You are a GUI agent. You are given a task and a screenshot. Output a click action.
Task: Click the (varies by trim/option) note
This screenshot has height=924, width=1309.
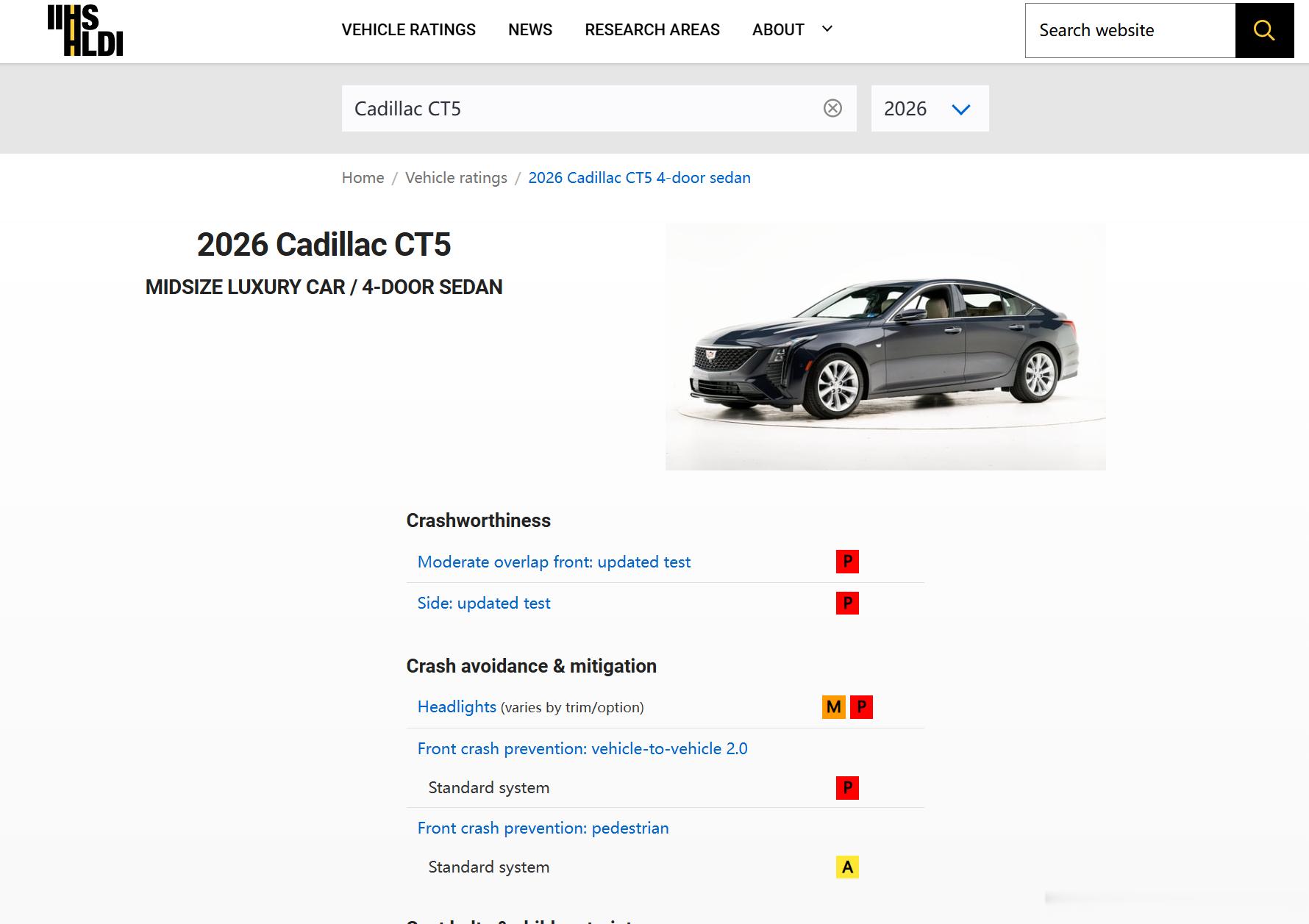click(572, 708)
